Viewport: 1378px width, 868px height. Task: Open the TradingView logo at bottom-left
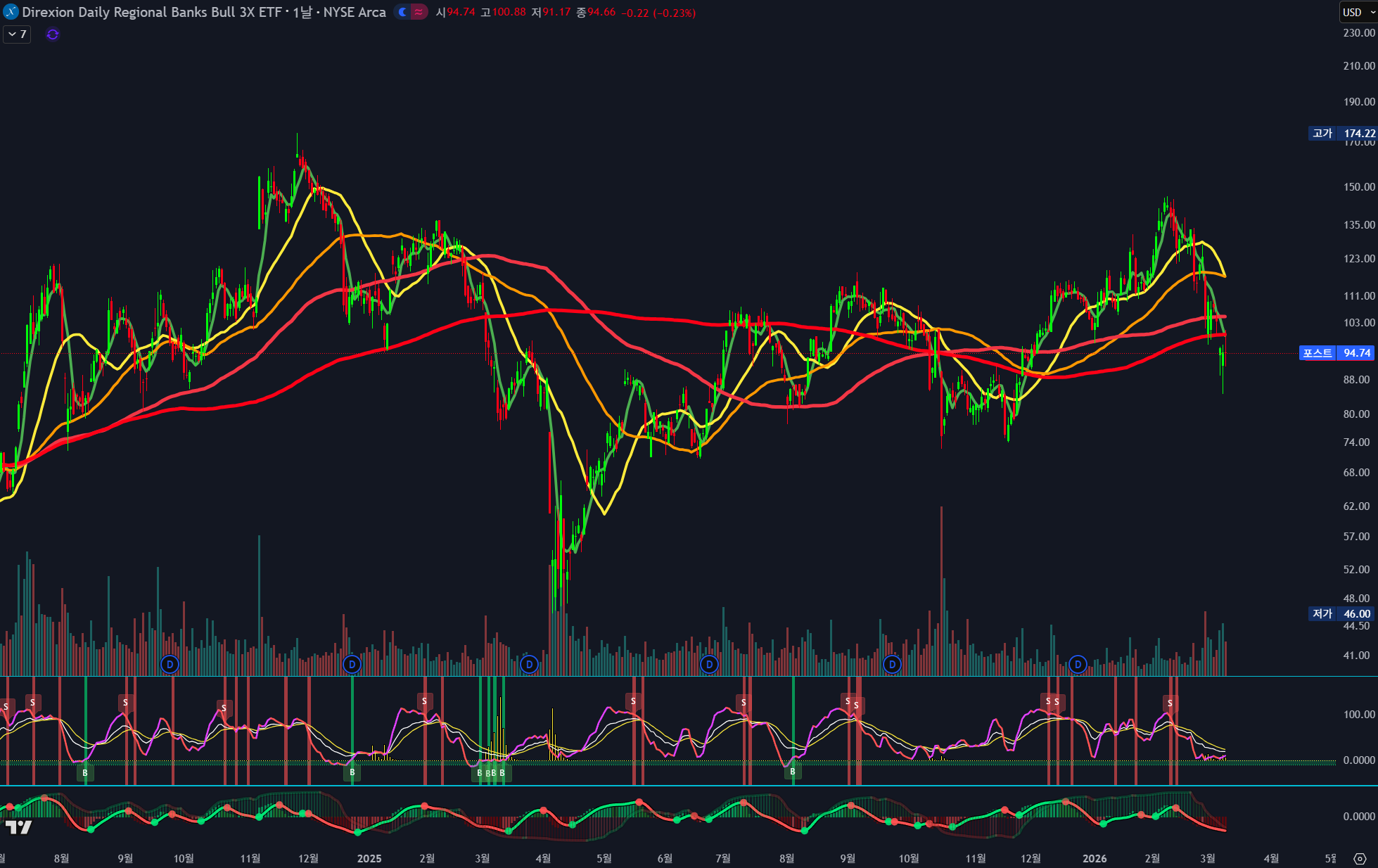pyautogui.click(x=18, y=827)
